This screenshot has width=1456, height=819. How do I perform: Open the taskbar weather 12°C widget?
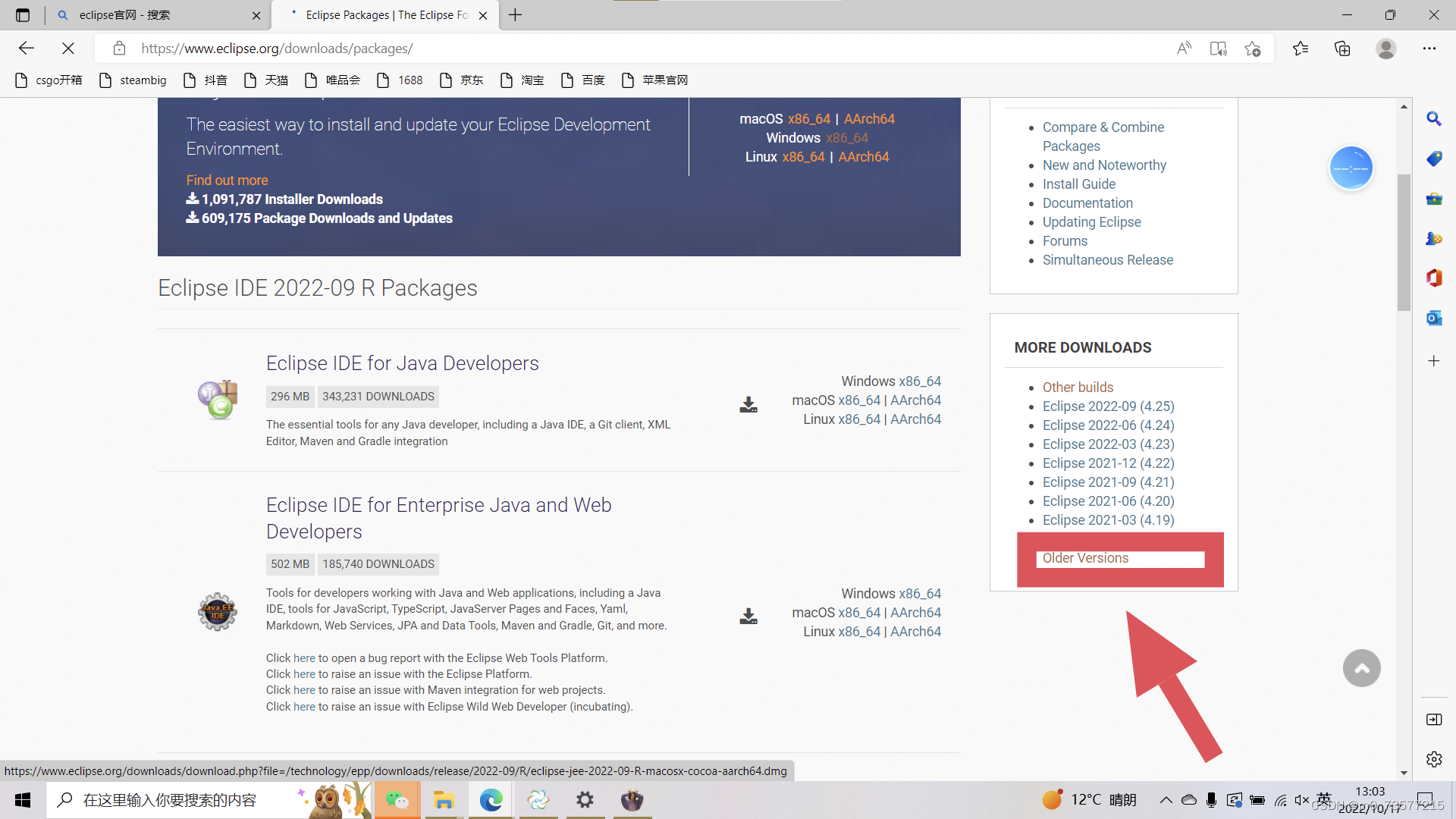[1089, 800]
